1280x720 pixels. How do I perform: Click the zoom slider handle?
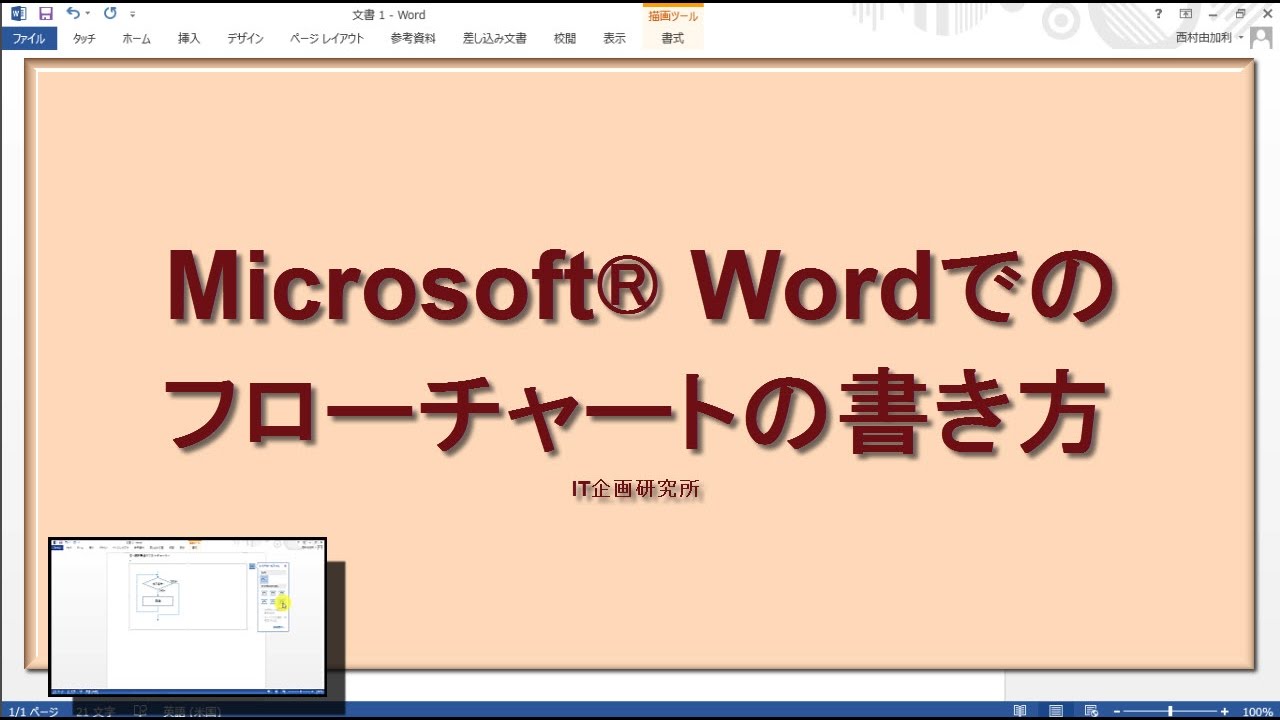pyautogui.click(x=1170, y=711)
